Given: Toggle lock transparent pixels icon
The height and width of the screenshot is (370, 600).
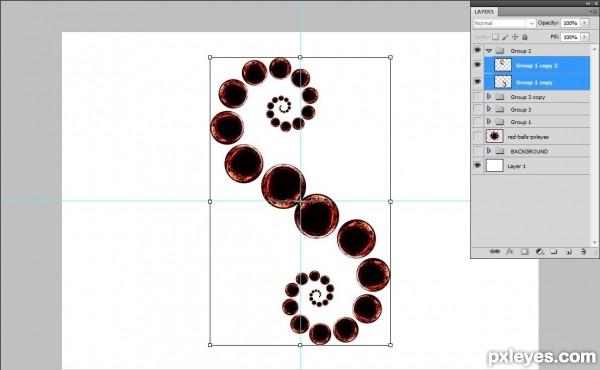Looking at the screenshot, I should (496, 37).
